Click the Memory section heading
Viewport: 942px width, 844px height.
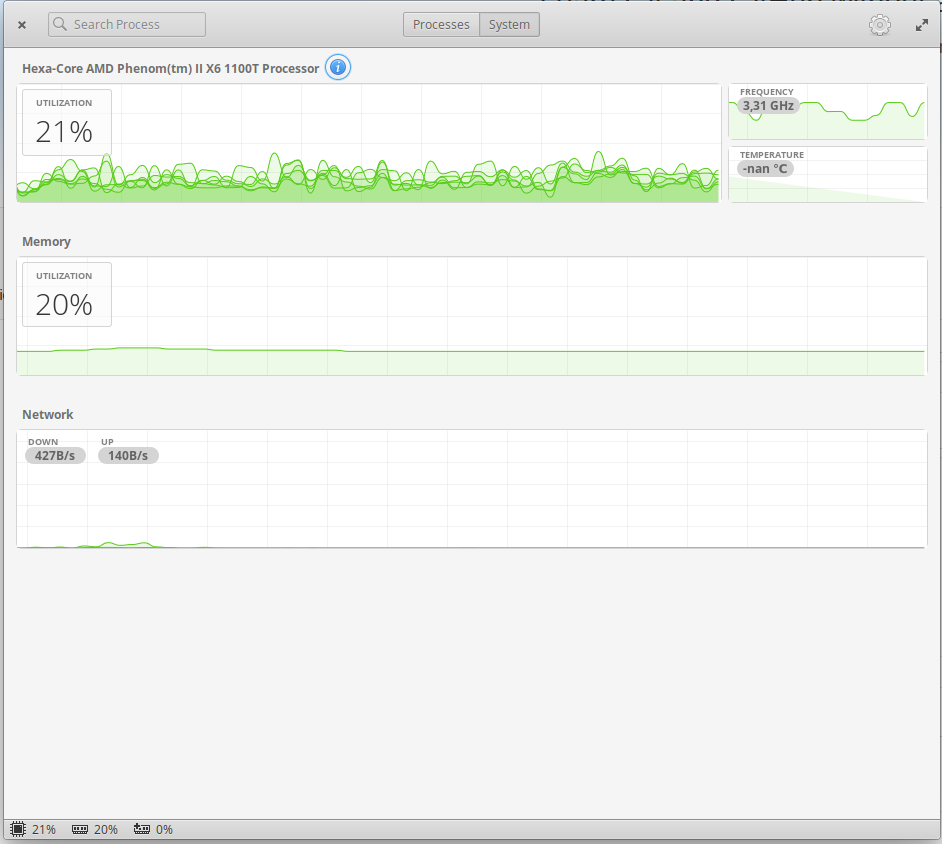[46, 241]
